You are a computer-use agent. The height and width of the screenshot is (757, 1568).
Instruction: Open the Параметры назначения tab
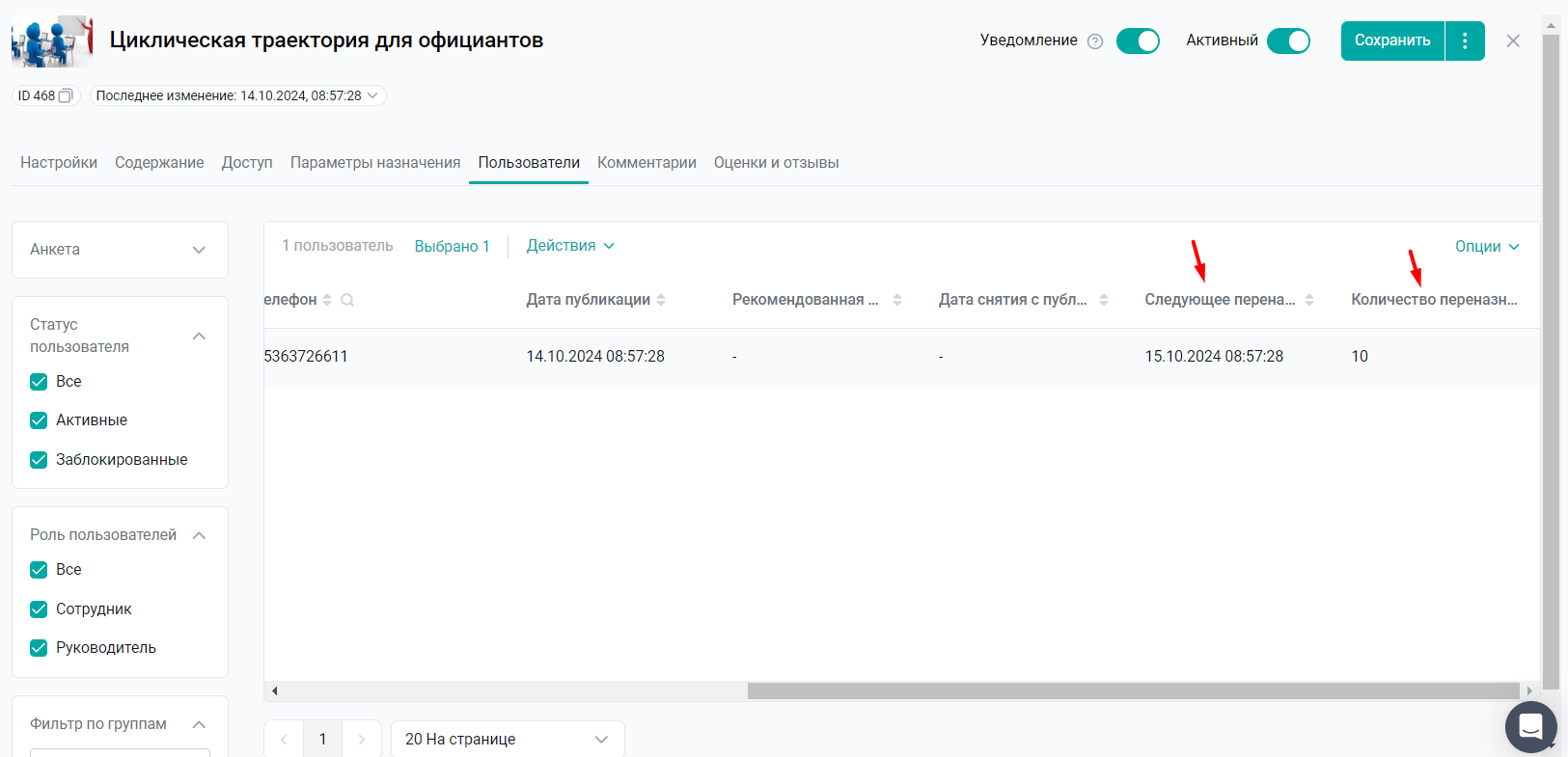coord(375,163)
